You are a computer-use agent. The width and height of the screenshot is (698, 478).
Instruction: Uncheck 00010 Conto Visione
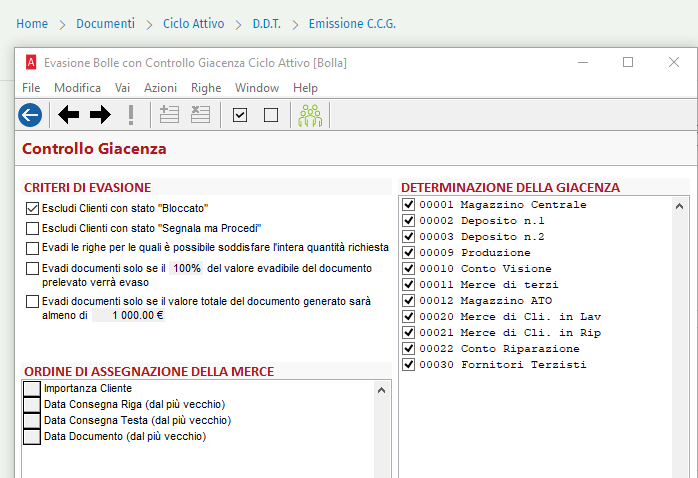pos(408,268)
